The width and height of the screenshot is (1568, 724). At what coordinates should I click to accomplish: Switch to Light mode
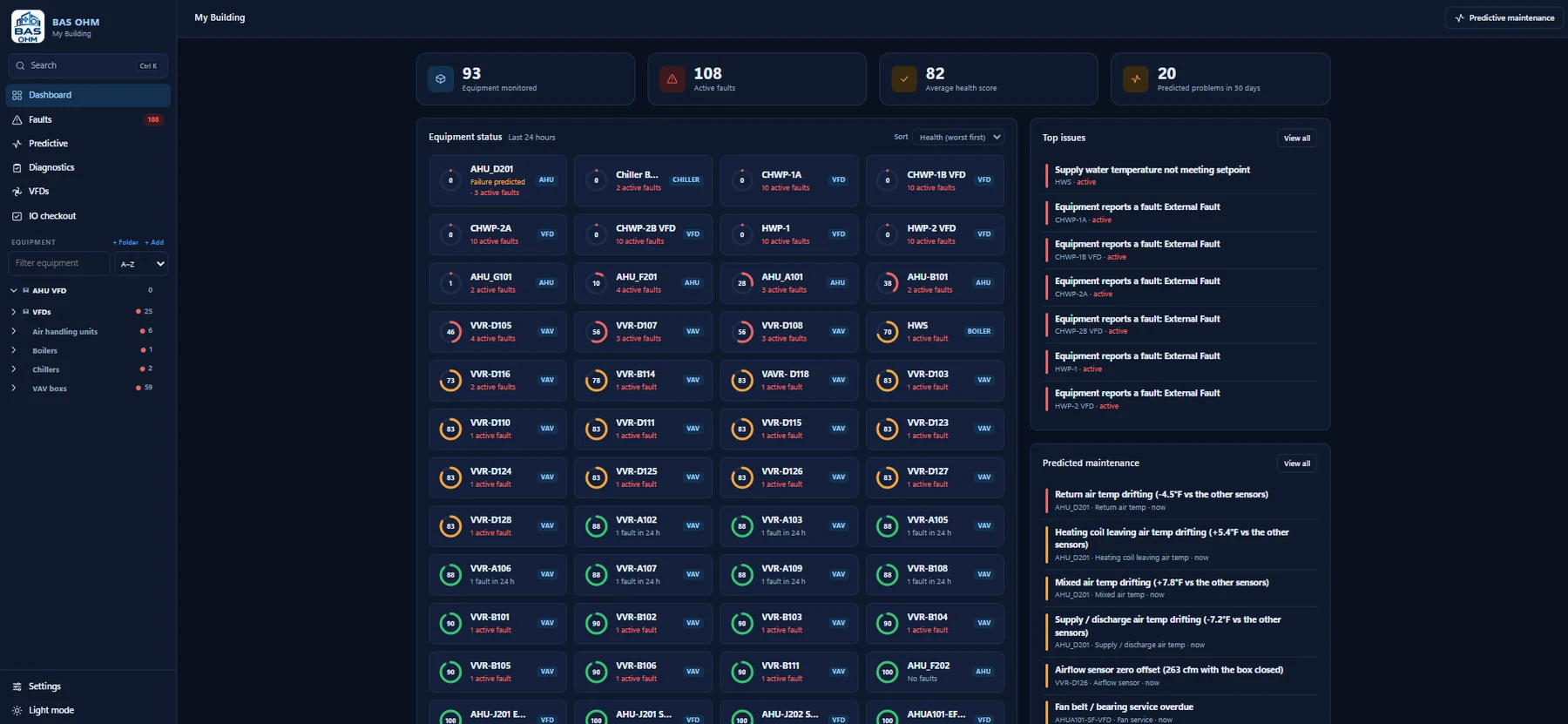(x=88, y=710)
